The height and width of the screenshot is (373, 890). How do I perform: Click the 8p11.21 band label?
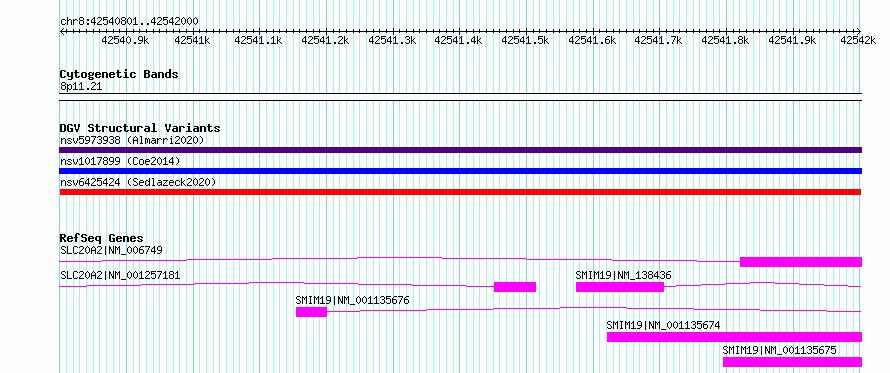tap(81, 86)
